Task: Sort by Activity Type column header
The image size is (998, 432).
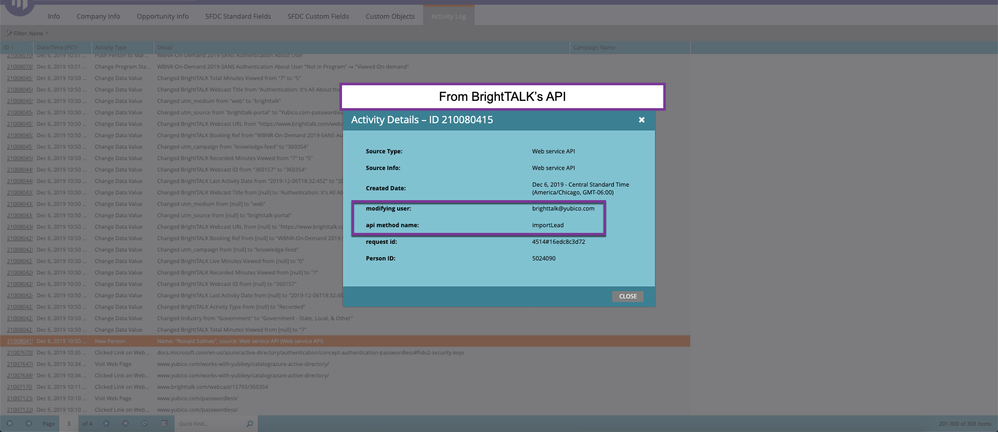Action: pyautogui.click(x=123, y=48)
